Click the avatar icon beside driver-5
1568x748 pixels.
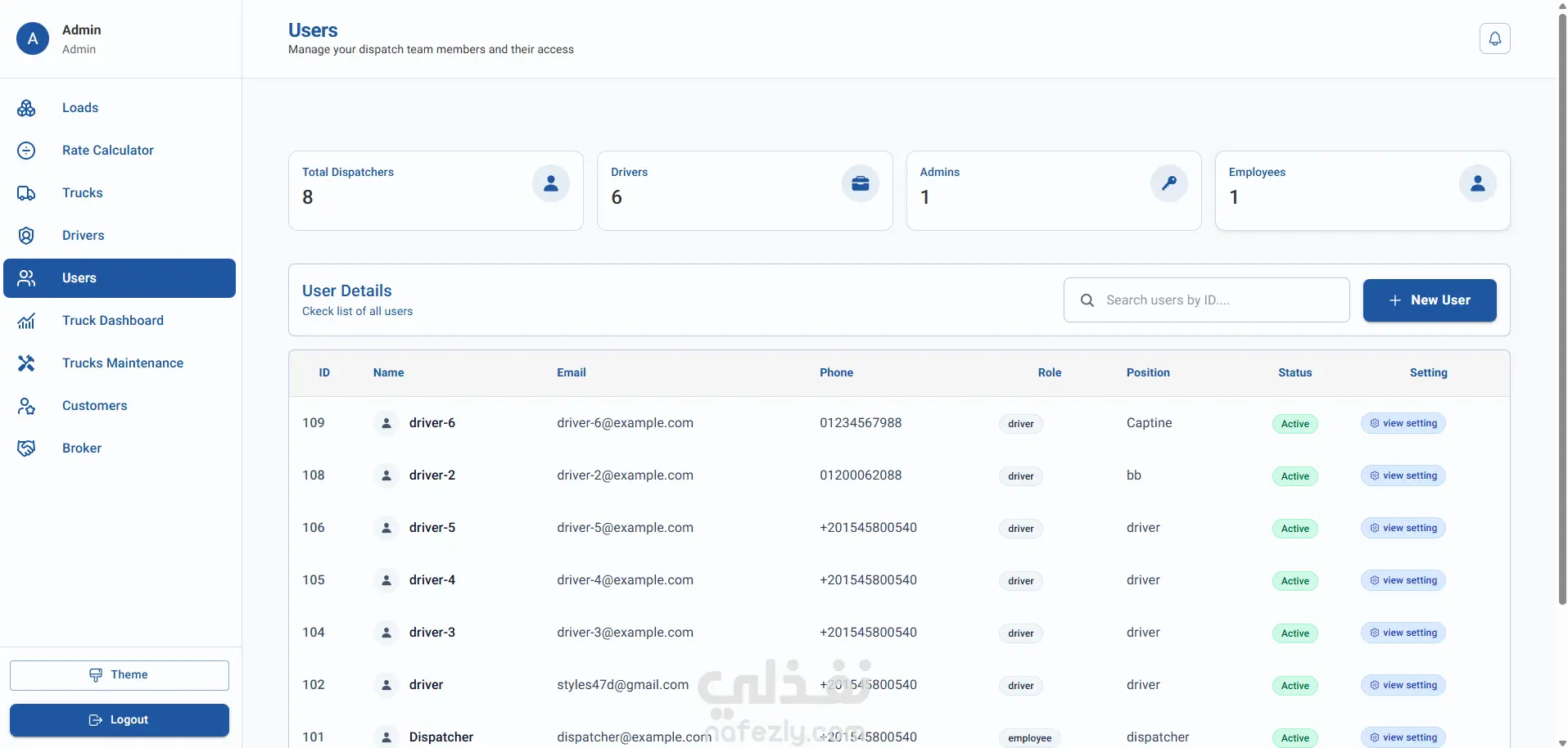[x=386, y=528]
